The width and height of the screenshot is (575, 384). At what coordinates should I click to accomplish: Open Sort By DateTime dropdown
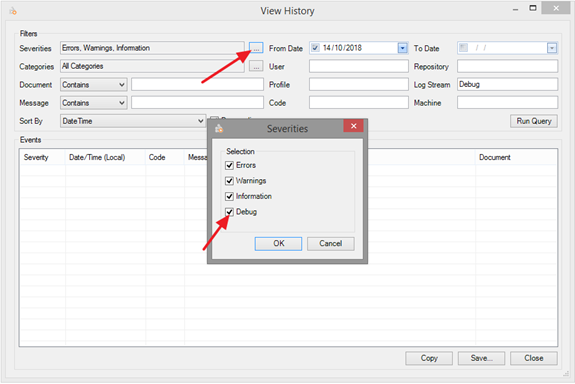(133, 121)
